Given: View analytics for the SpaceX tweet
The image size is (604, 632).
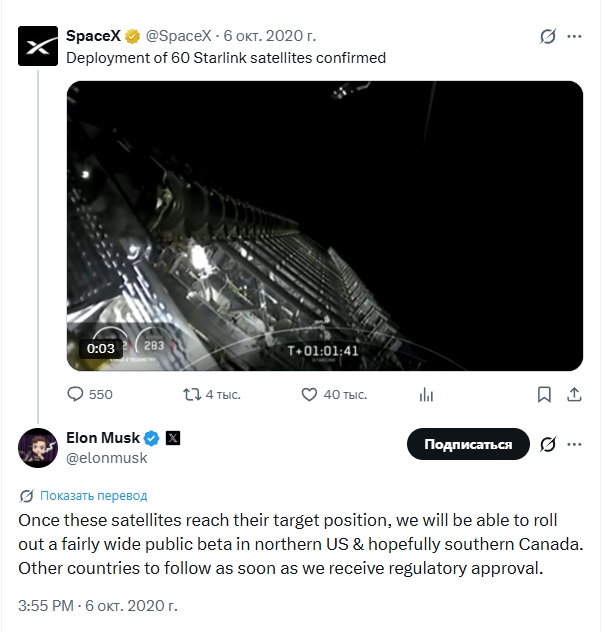Looking at the screenshot, I should [x=426, y=395].
